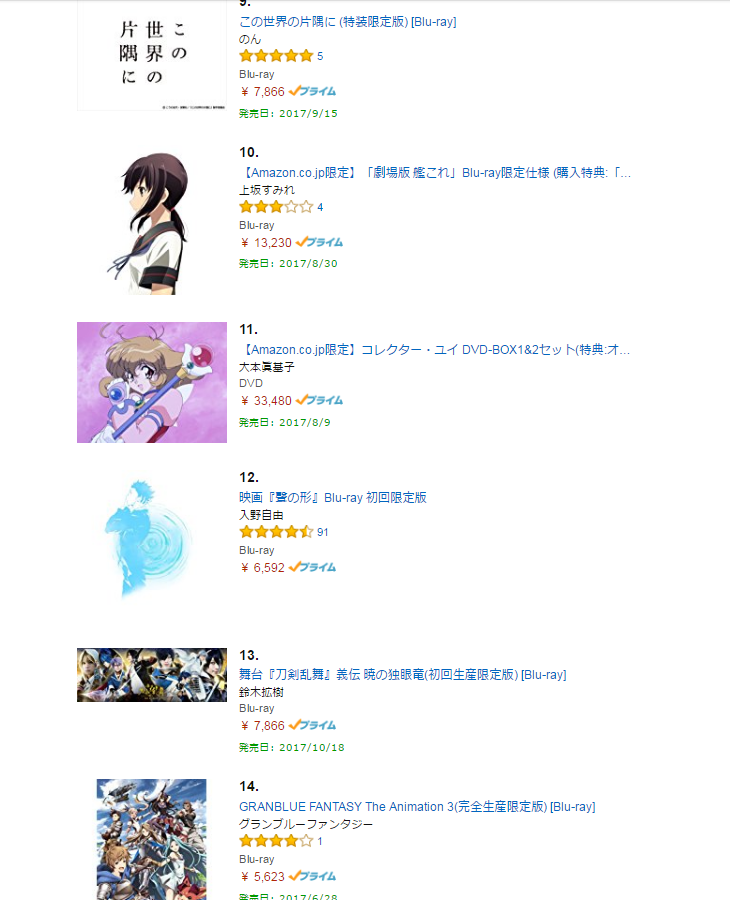
Task: Click the Prime badge on item 13's price
Action: coord(313,726)
